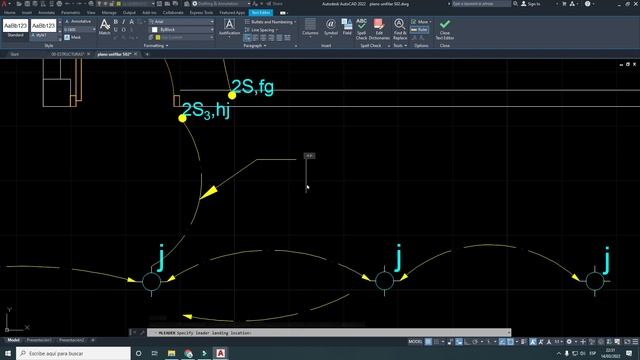Expand the Paragraph panel
This screenshot has width=640, height=360.
coord(255,46)
